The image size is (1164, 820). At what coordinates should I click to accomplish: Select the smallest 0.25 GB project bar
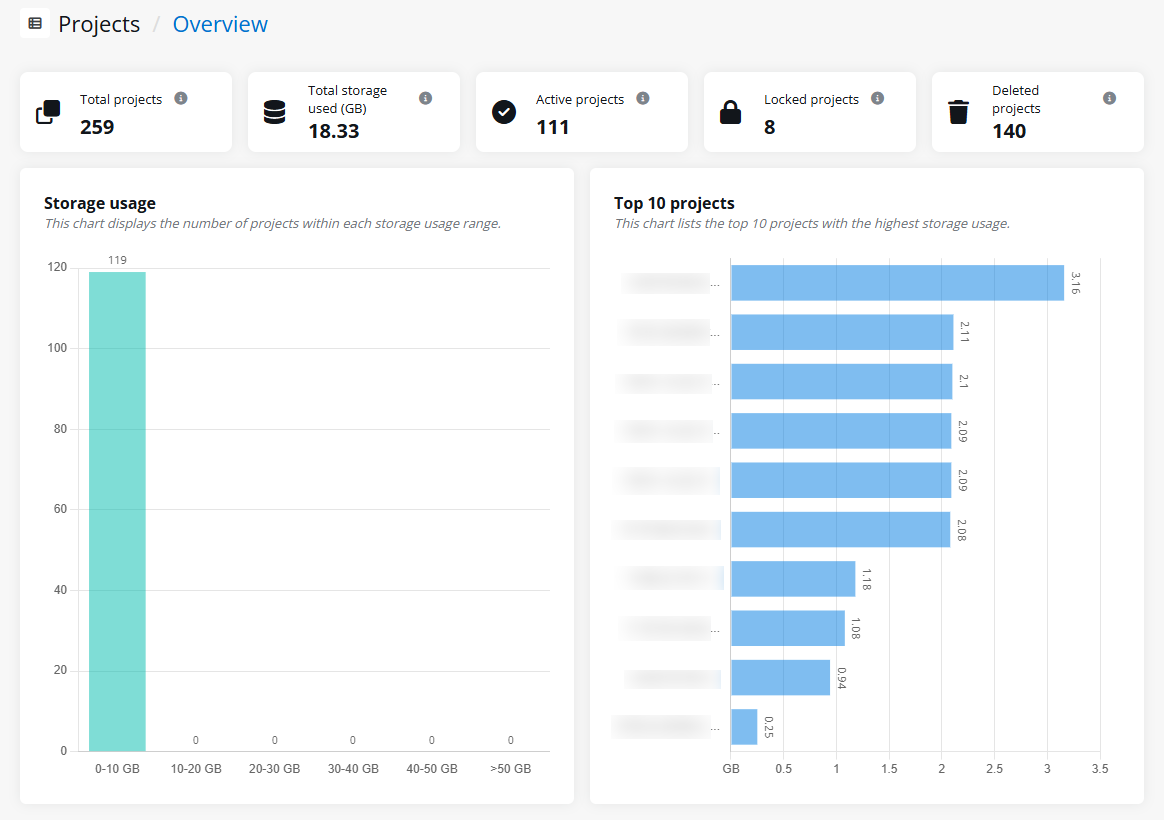(744, 727)
